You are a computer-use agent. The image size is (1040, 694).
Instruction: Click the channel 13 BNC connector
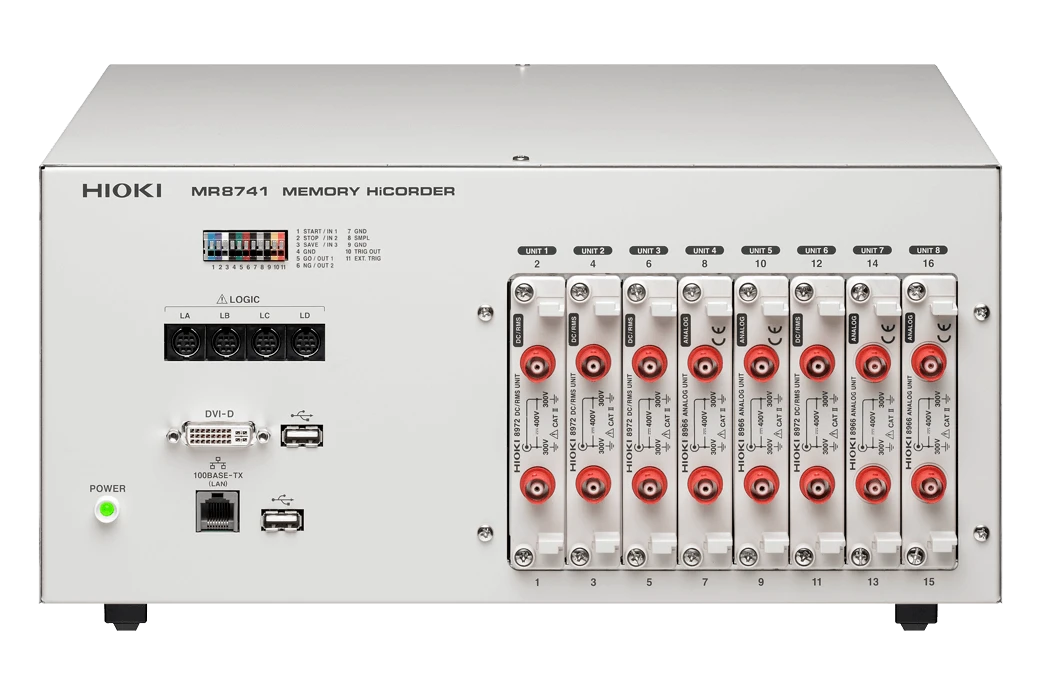[873, 486]
